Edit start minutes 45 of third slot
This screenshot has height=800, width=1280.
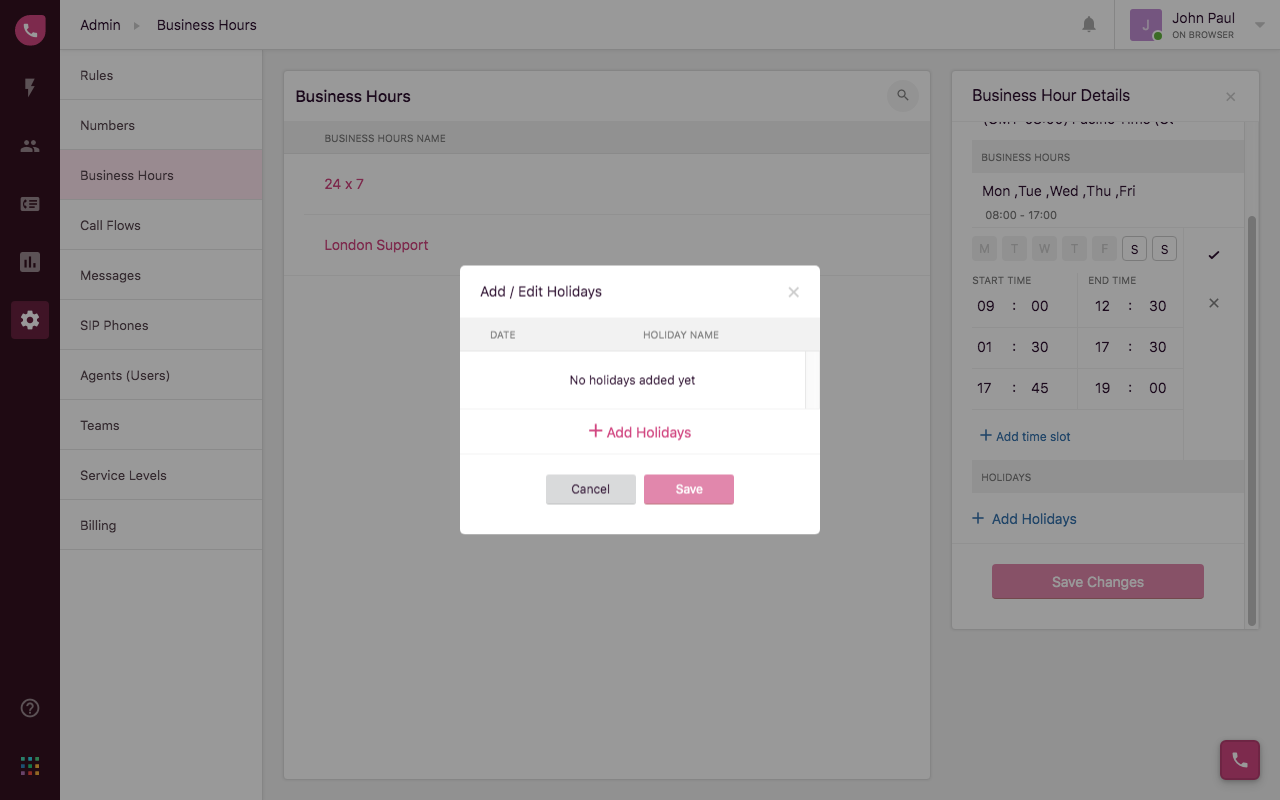pos(1040,388)
